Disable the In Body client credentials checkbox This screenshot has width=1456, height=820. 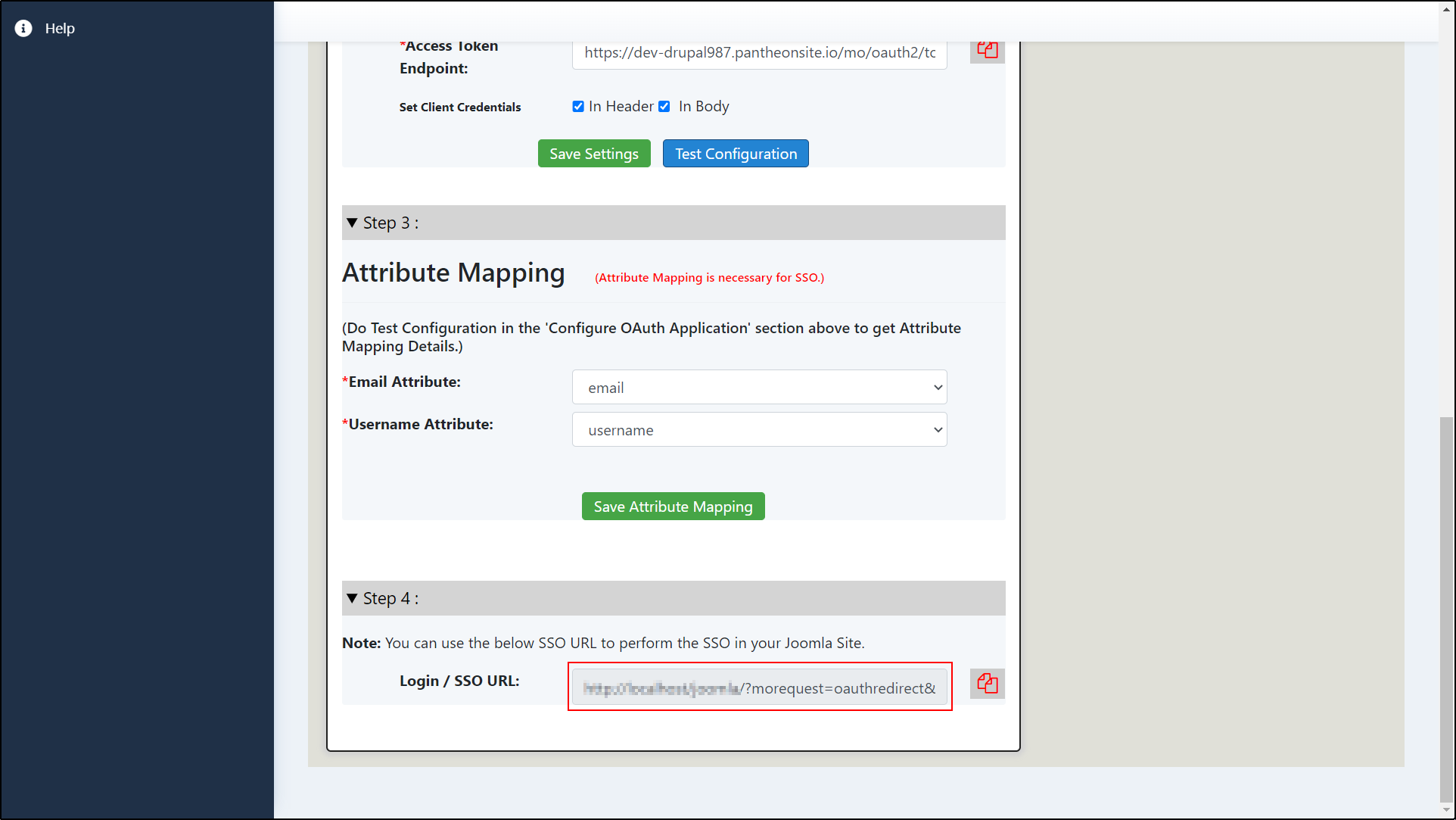[664, 106]
